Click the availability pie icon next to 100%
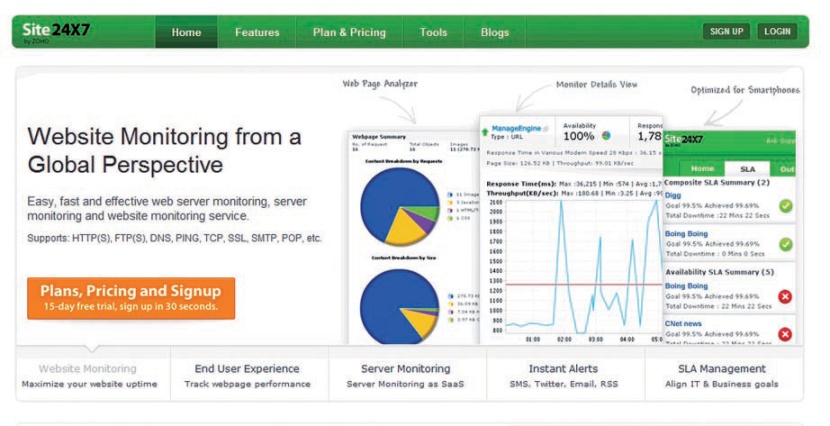 pyautogui.click(x=606, y=135)
